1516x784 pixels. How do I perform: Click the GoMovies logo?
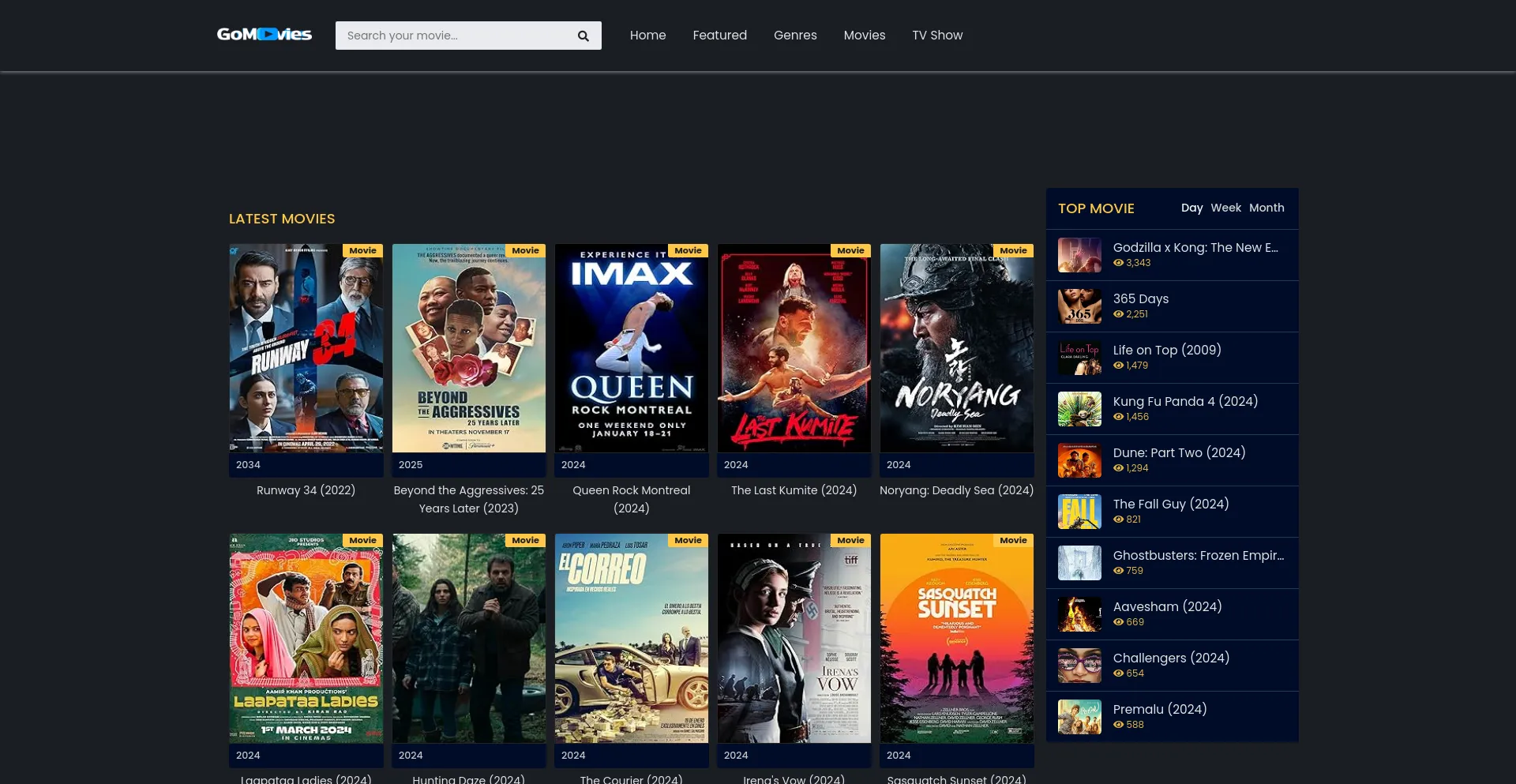pos(265,35)
